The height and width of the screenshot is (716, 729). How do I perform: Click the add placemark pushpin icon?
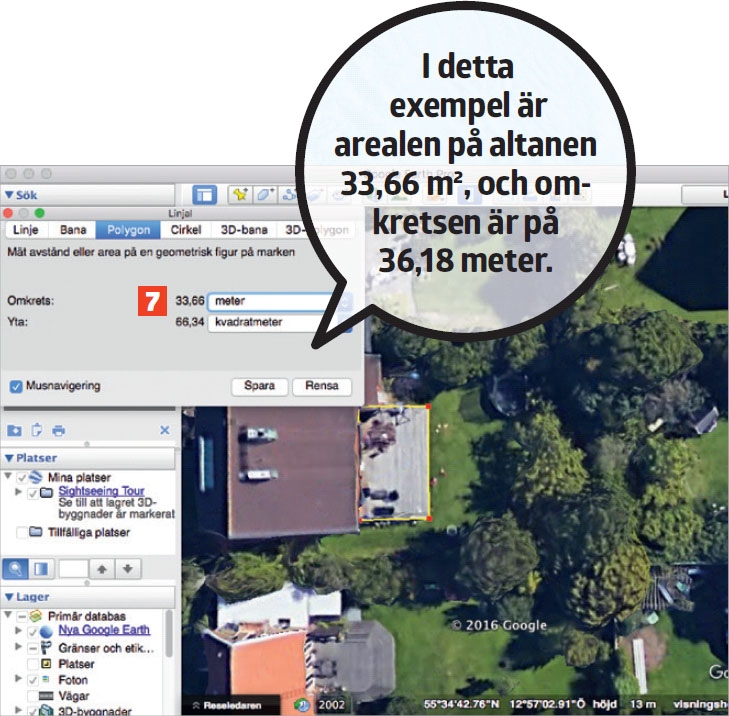(x=240, y=196)
